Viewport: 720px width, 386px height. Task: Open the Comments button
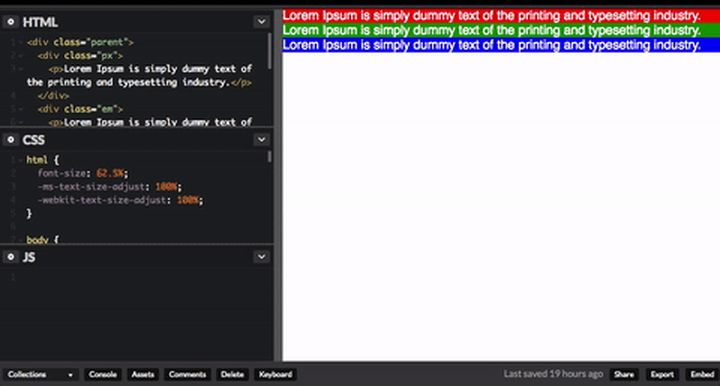tap(187, 375)
